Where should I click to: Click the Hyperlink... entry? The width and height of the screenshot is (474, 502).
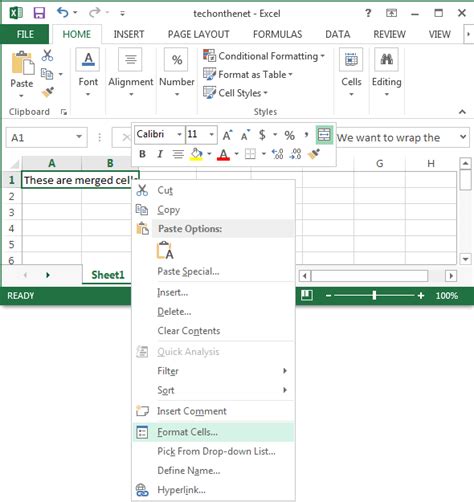click(181, 490)
